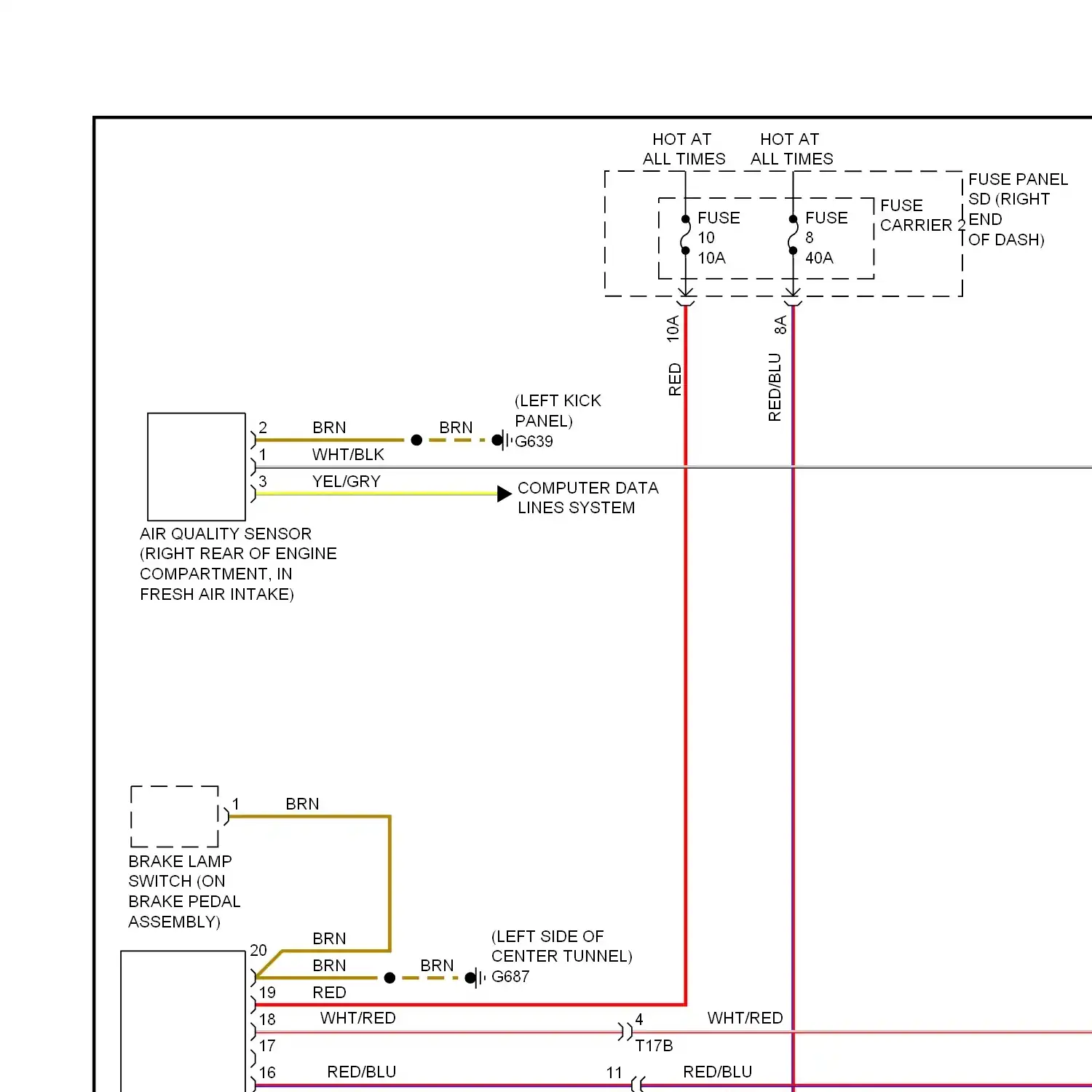This screenshot has width=1092, height=1092.
Task: Click the G639 ground symbol
Action: coord(503,440)
